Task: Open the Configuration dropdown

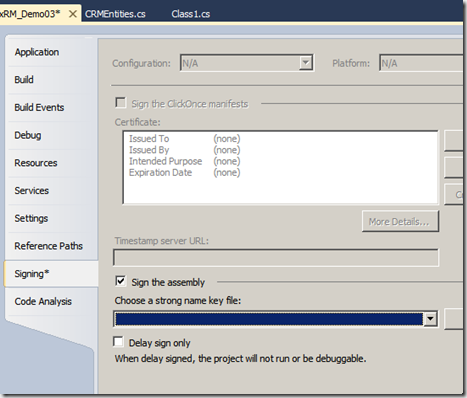Action: point(306,63)
